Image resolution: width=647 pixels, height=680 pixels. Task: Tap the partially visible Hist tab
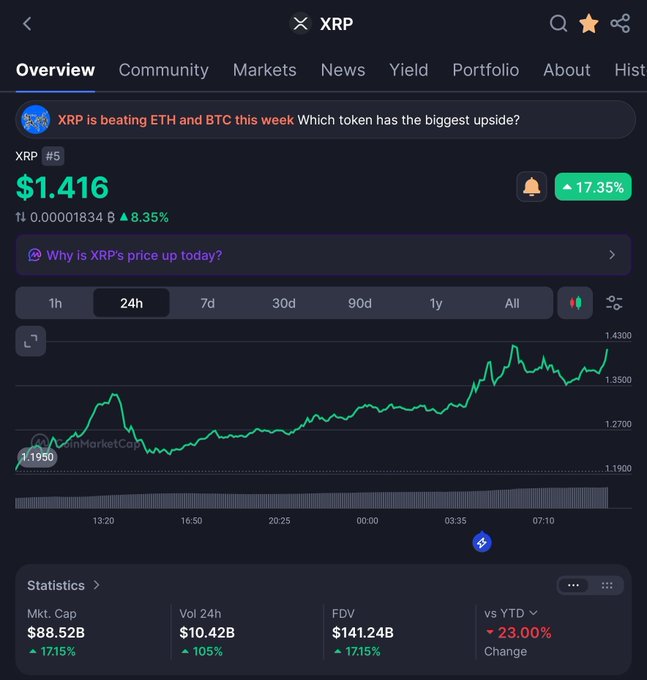click(x=630, y=70)
